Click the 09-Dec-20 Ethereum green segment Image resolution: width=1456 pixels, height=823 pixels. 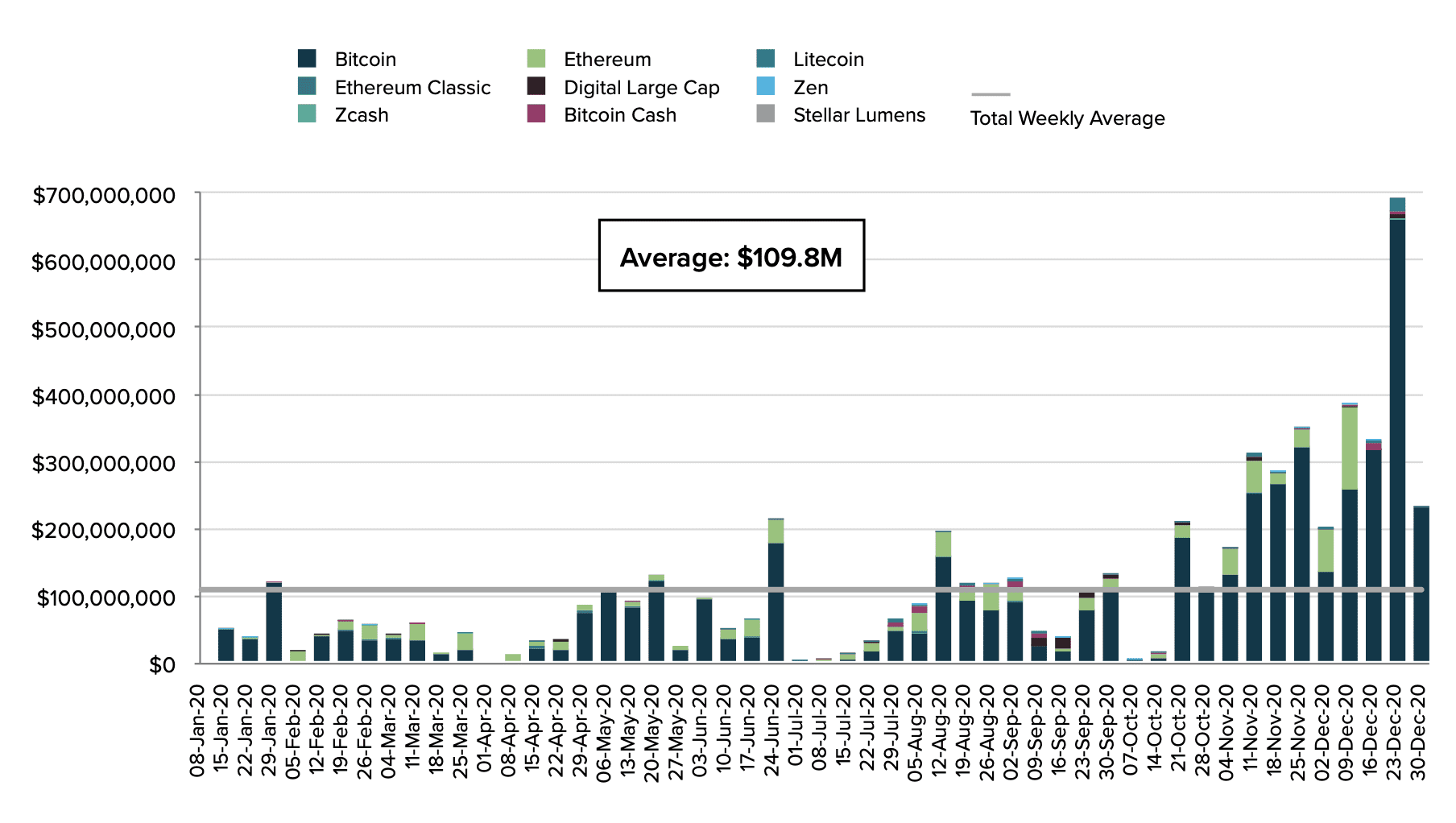coord(1350,449)
